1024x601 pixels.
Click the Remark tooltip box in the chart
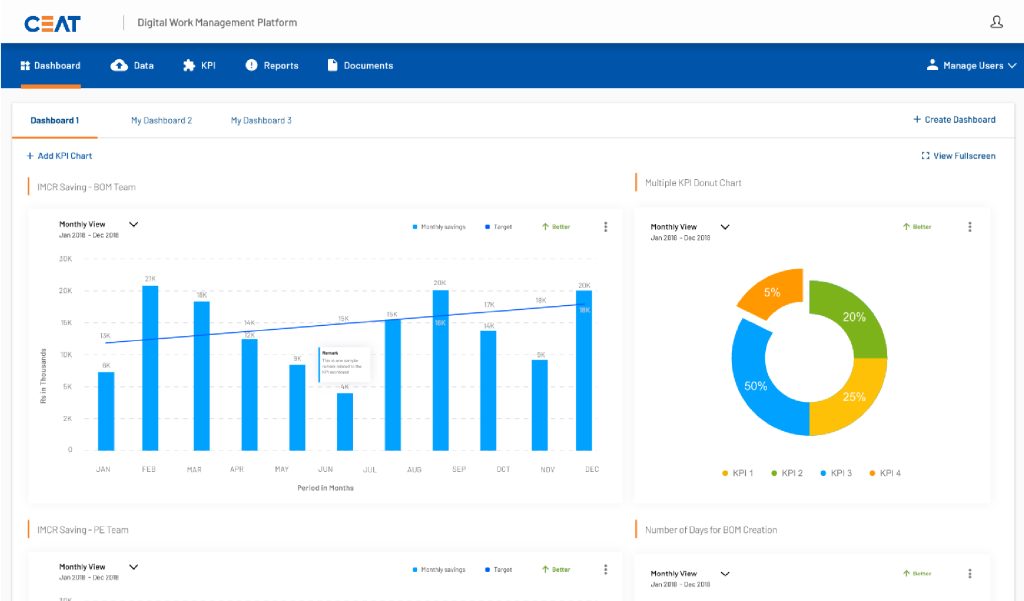click(344, 364)
